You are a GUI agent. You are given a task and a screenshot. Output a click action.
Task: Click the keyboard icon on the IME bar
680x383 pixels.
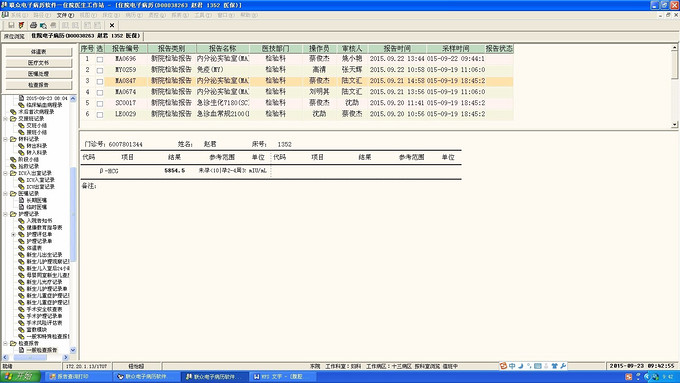pyautogui.click(x=538, y=366)
